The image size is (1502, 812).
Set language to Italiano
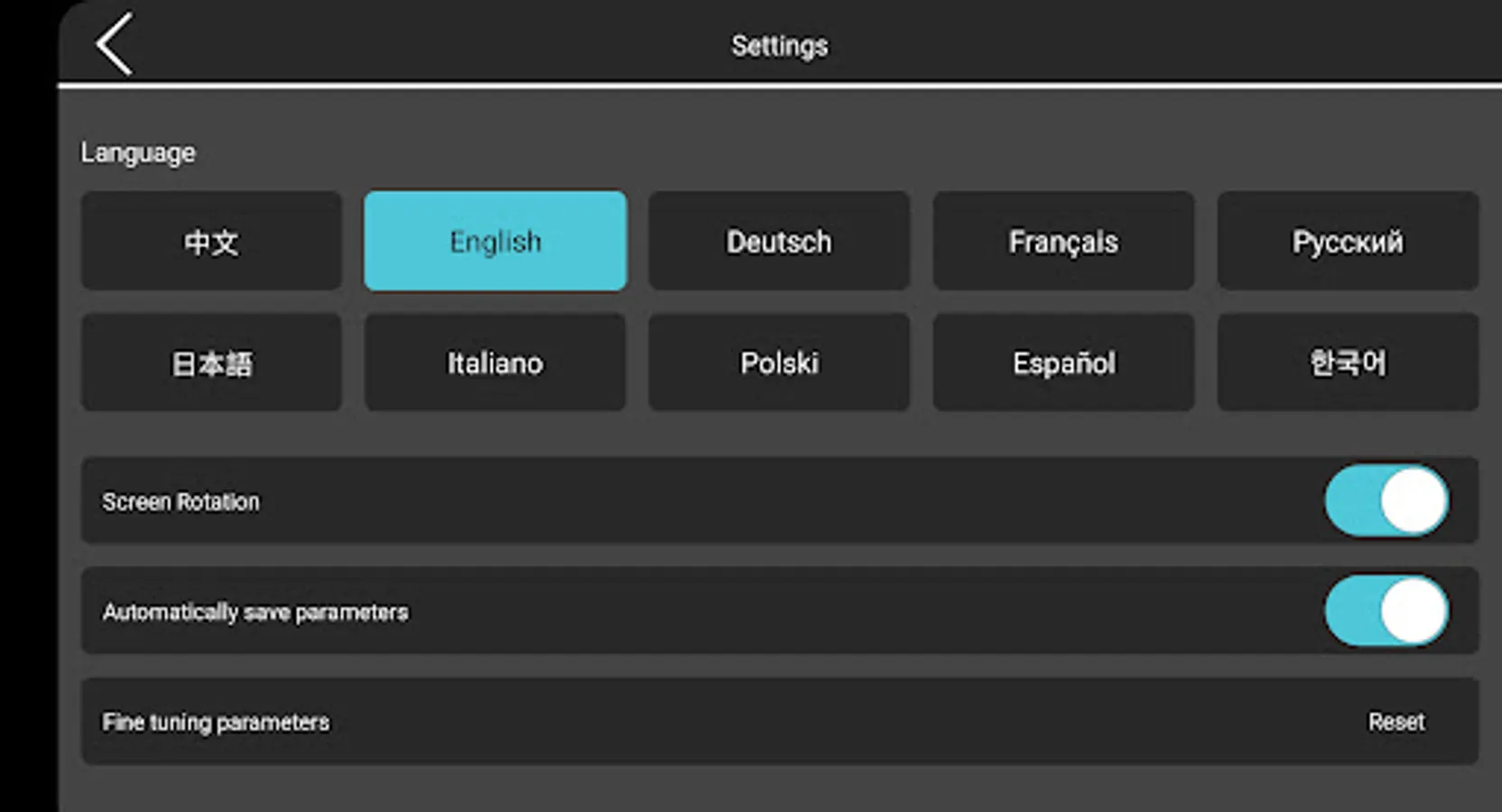tap(495, 363)
